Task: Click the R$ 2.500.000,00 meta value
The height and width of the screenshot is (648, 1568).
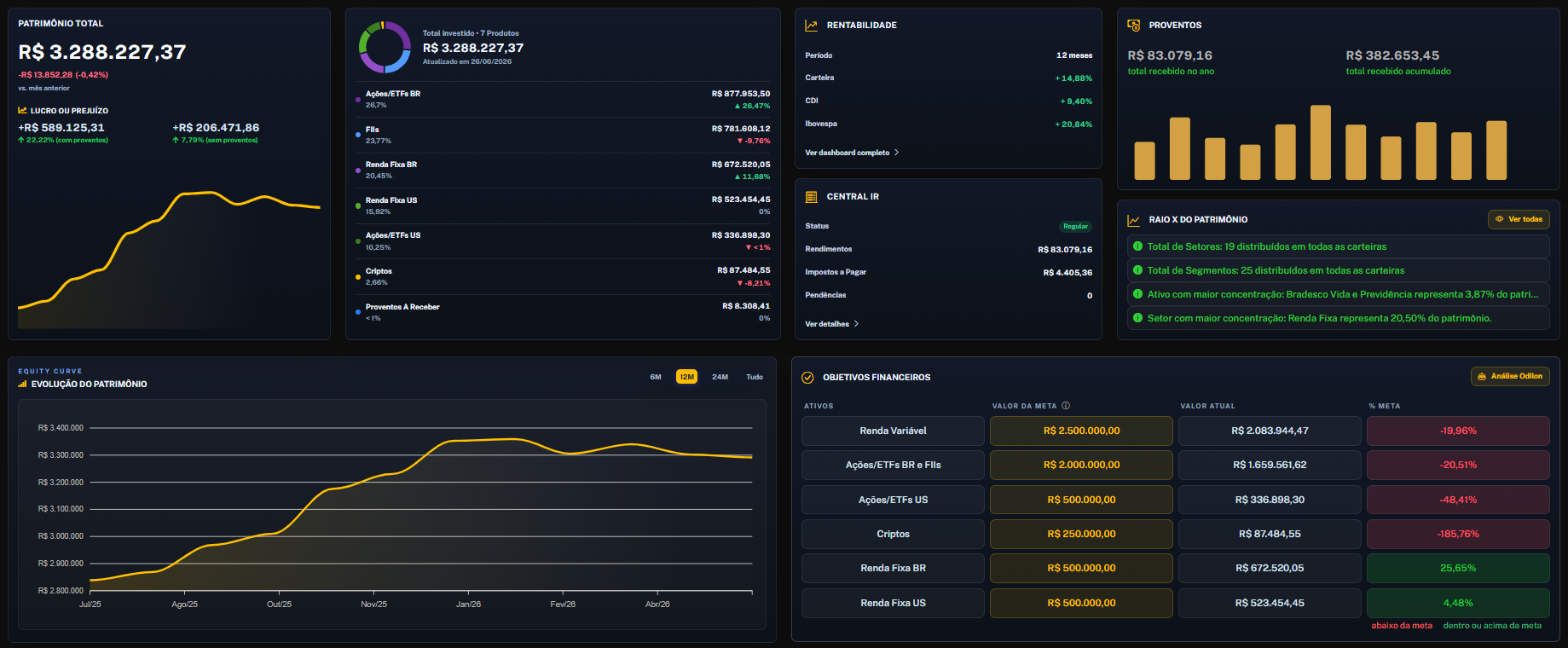Action: pos(1081,431)
